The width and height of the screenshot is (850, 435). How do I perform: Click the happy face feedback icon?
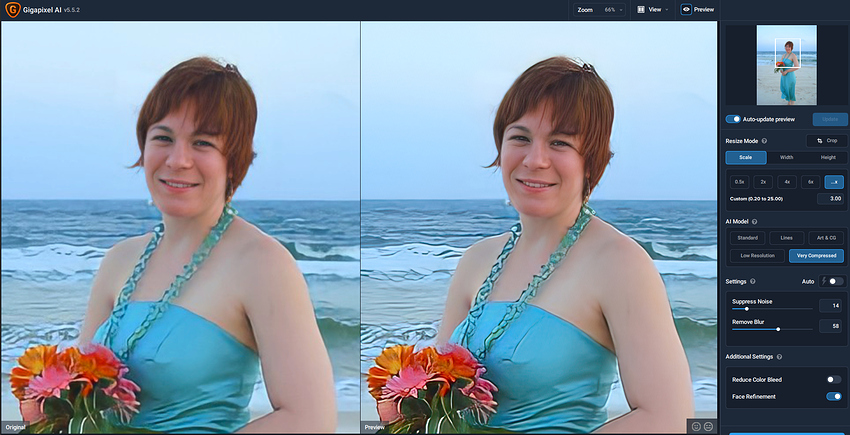point(696,426)
